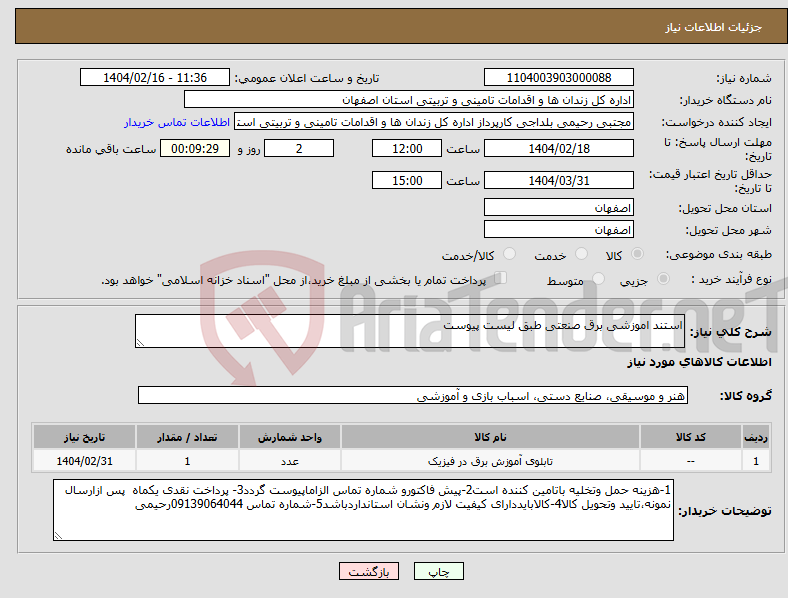Click the تعداد / مقدار column header

(x=187, y=437)
